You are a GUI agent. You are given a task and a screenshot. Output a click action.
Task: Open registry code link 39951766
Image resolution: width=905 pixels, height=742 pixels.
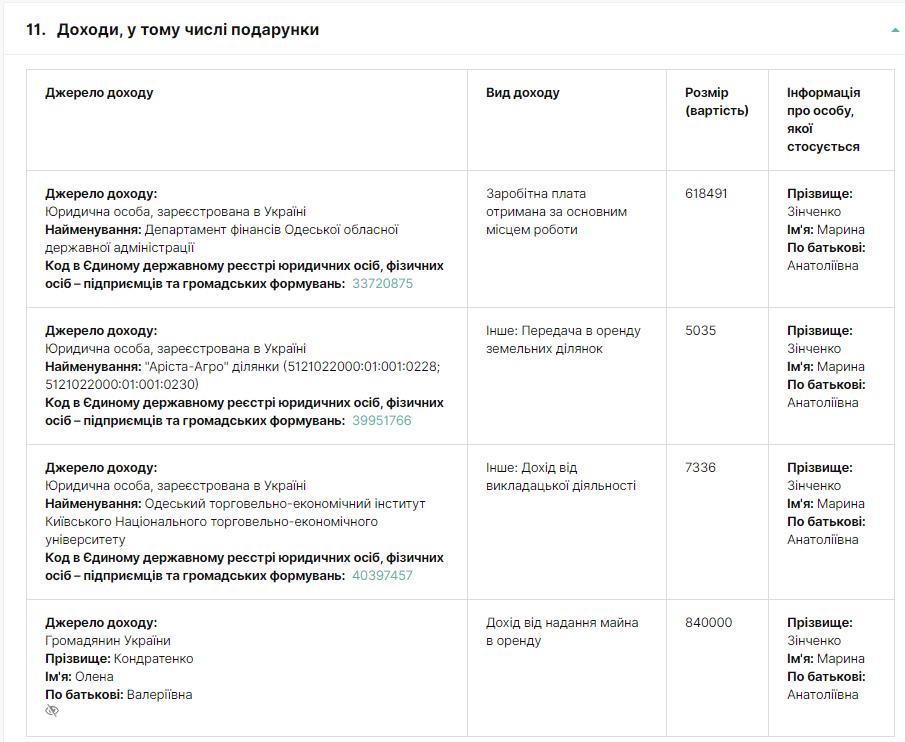[381, 421]
